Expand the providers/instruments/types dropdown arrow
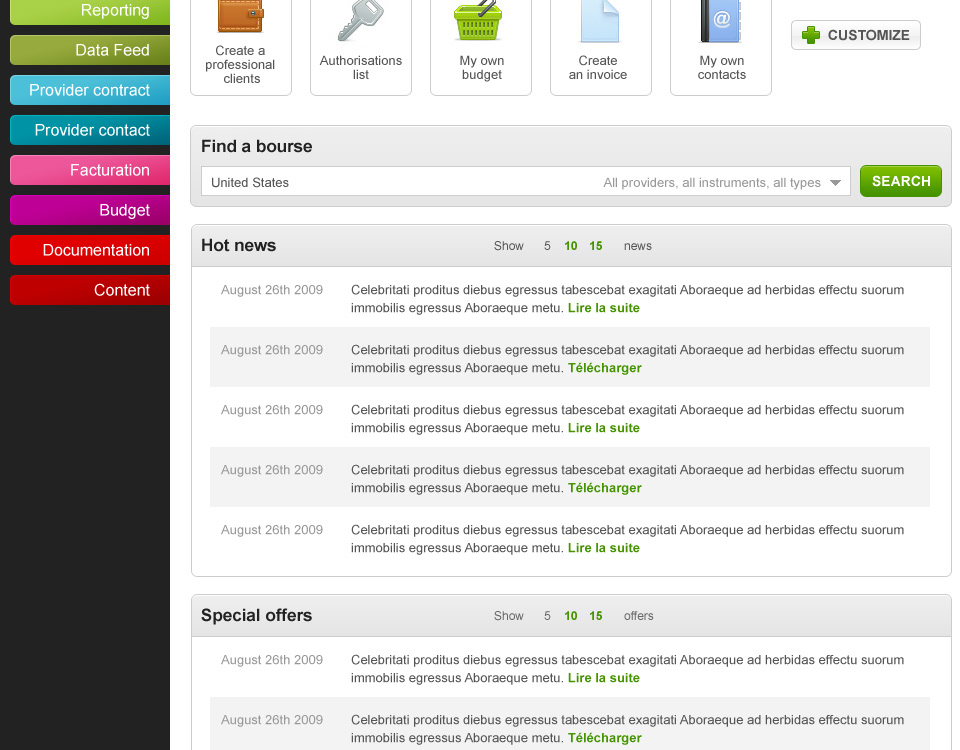960x750 pixels. (x=835, y=182)
